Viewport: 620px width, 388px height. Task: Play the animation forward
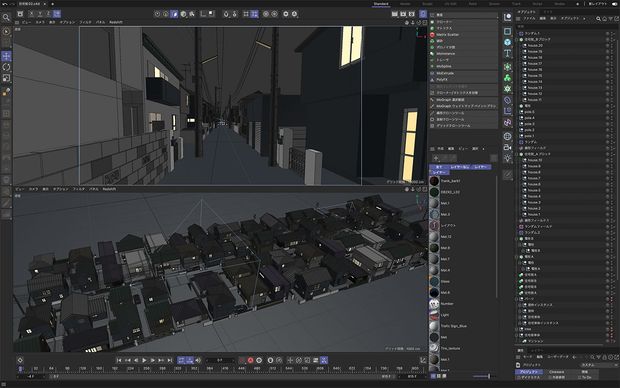(144, 360)
